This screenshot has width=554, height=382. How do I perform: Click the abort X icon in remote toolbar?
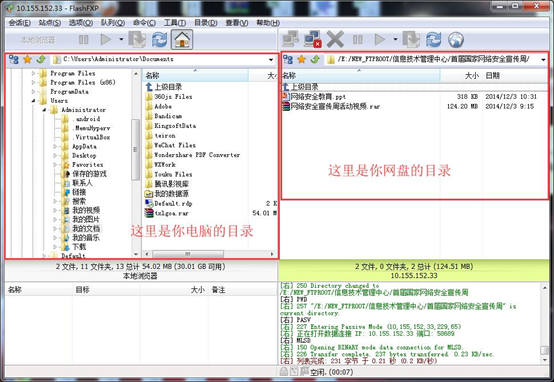point(335,39)
